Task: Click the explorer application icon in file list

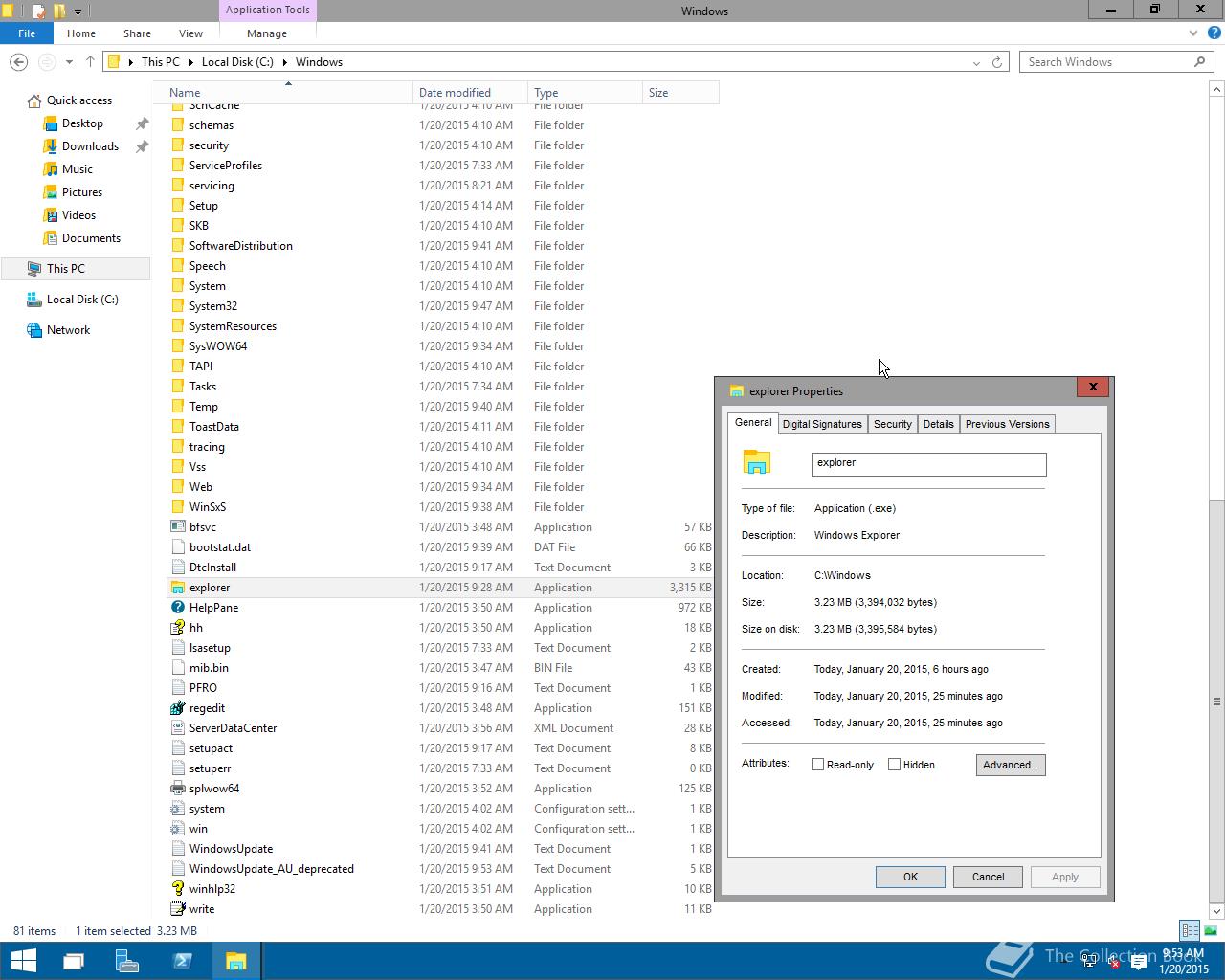Action: coord(177,588)
